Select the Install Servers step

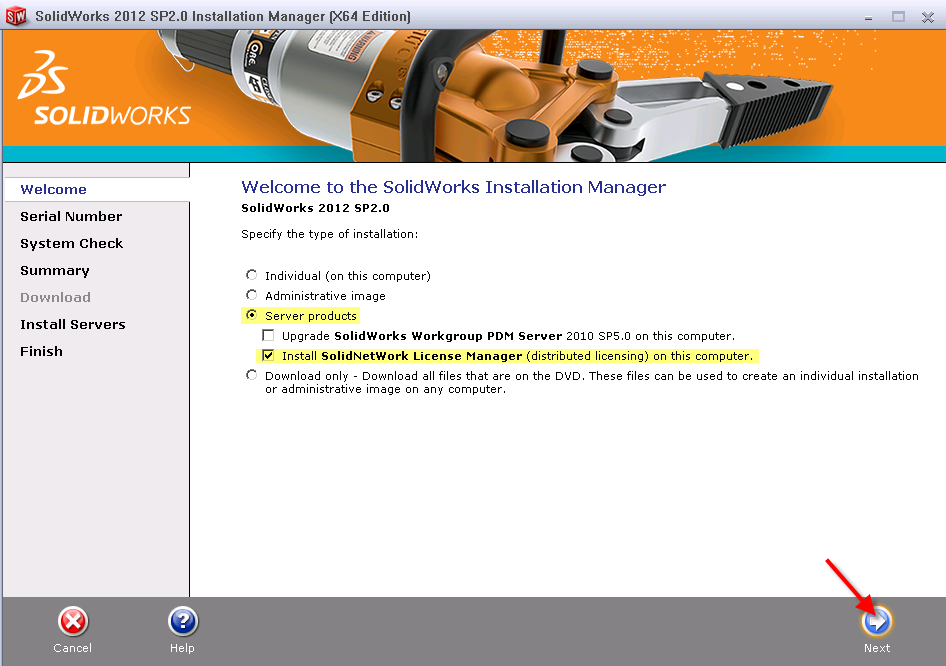tap(73, 324)
